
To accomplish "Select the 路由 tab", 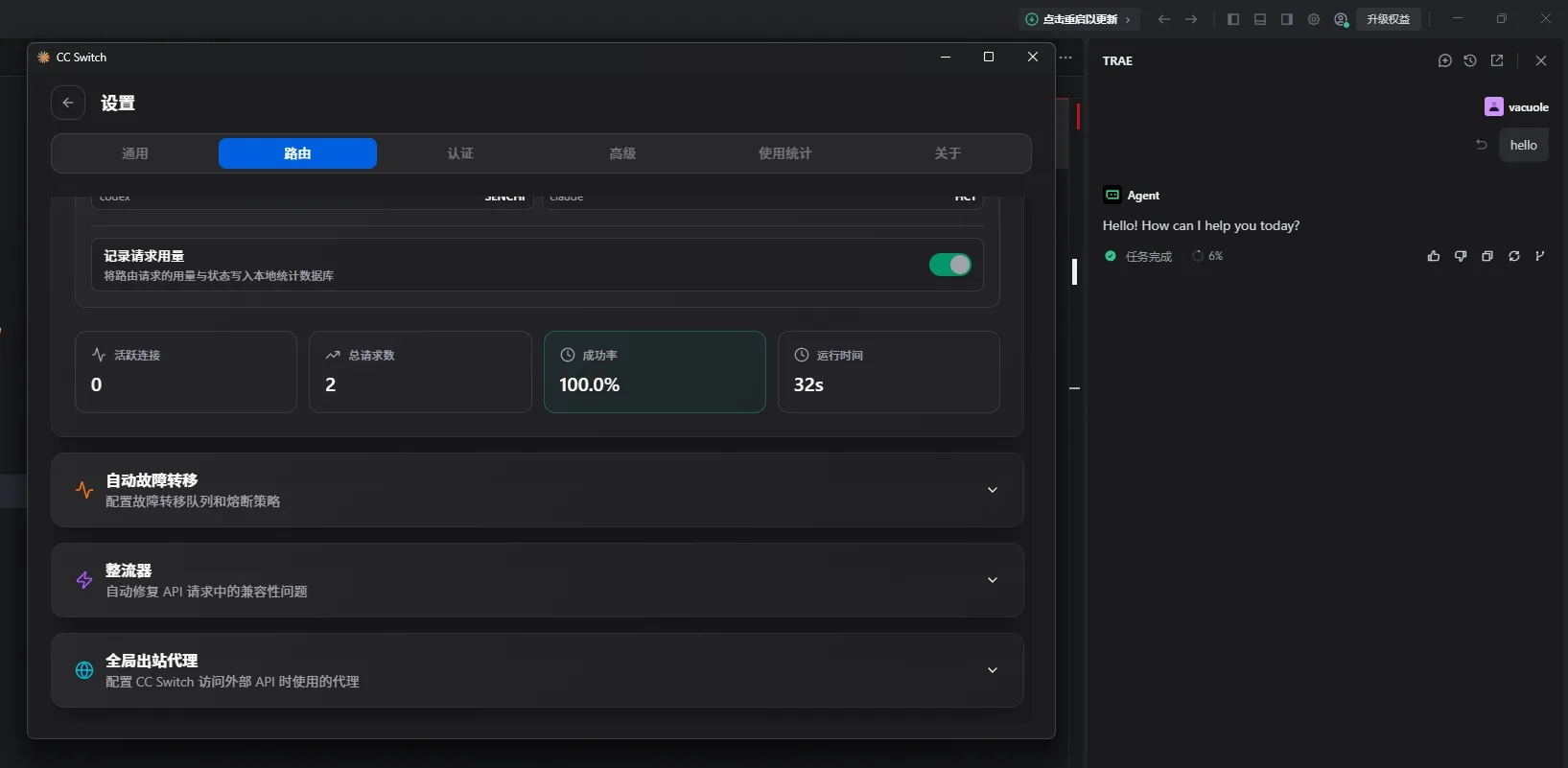I will coord(297,153).
